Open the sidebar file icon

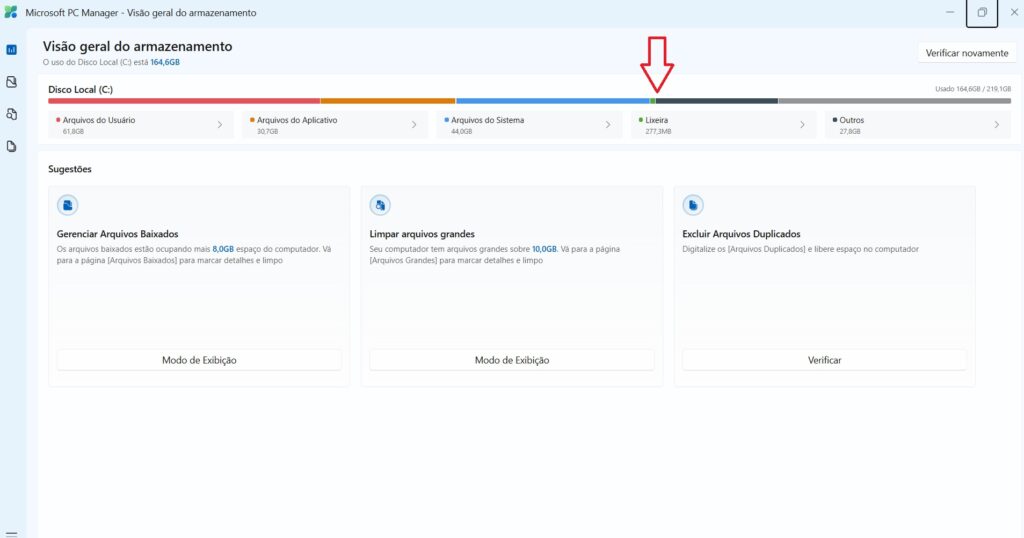[12, 146]
